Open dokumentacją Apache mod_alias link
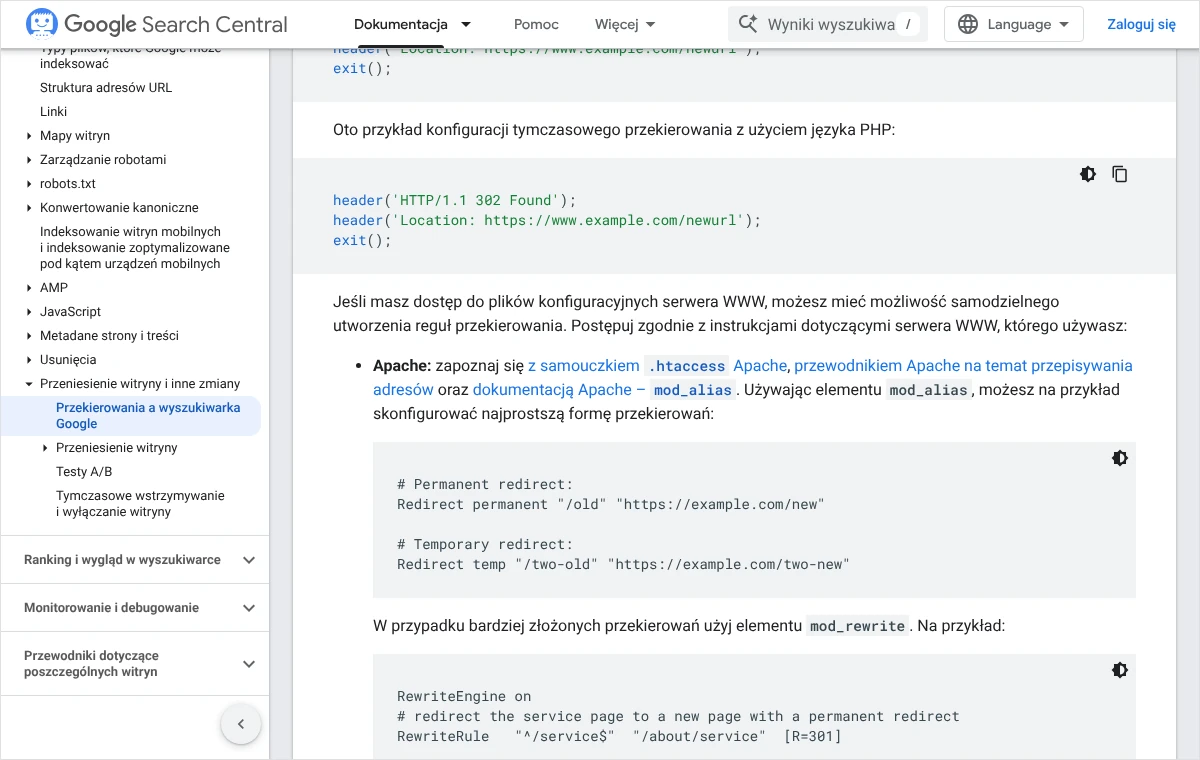This screenshot has height=760, width=1200. pos(604,390)
